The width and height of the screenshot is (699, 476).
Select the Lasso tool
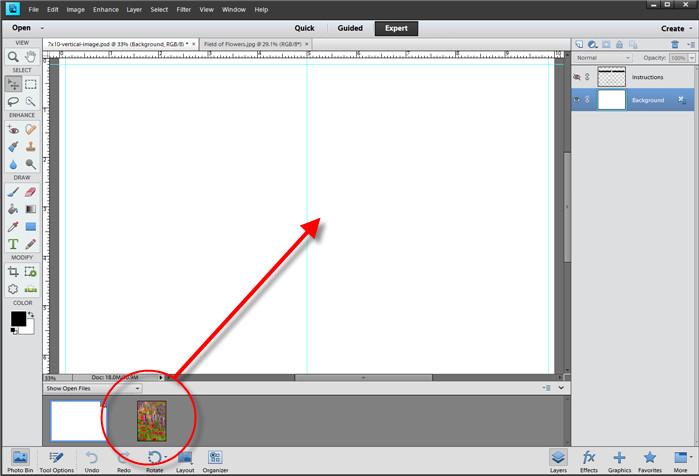pyautogui.click(x=13, y=101)
